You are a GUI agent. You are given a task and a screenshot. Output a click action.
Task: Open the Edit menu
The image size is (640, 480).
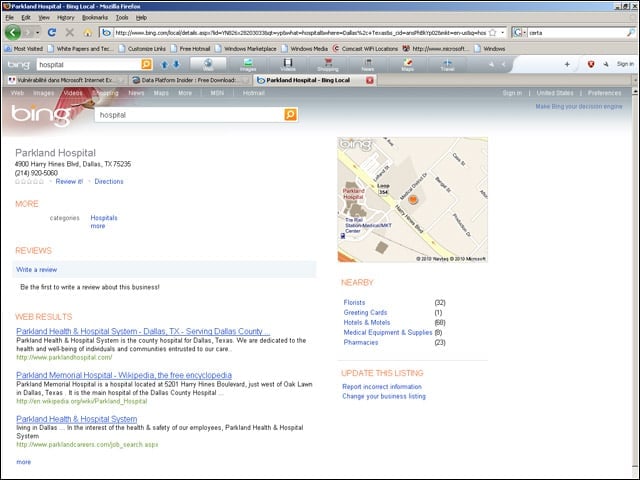coord(26,18)
